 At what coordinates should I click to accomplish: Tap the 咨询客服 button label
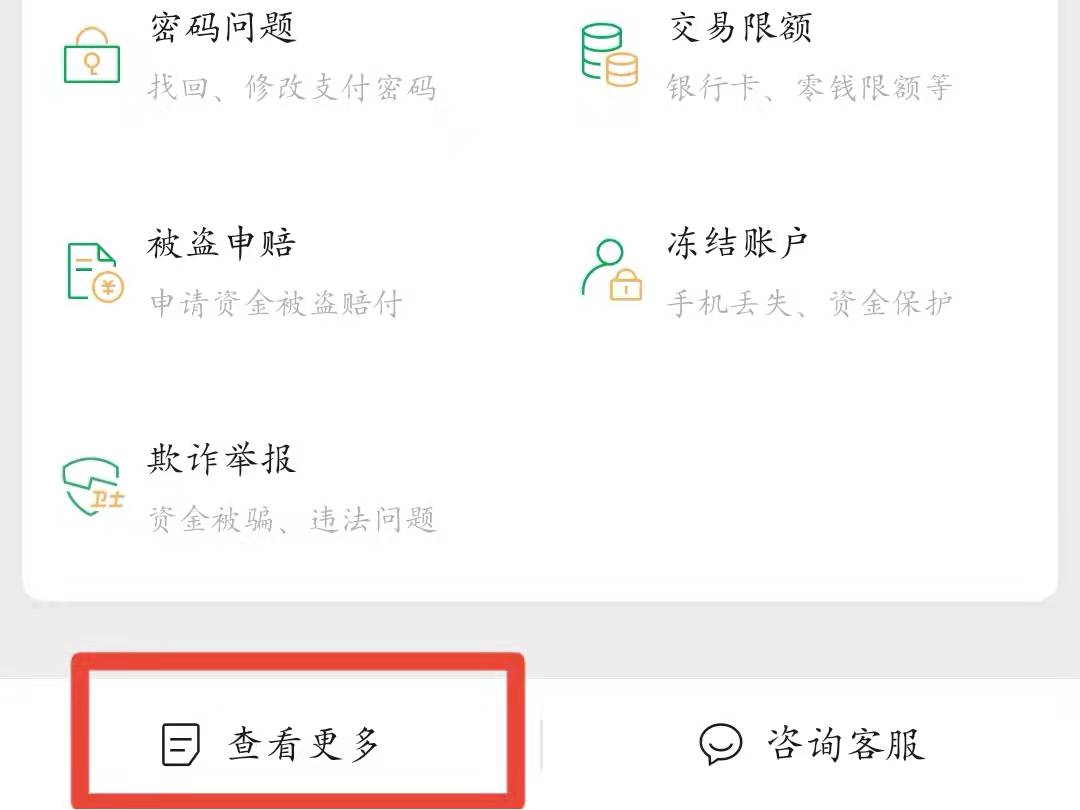point(846,745)
